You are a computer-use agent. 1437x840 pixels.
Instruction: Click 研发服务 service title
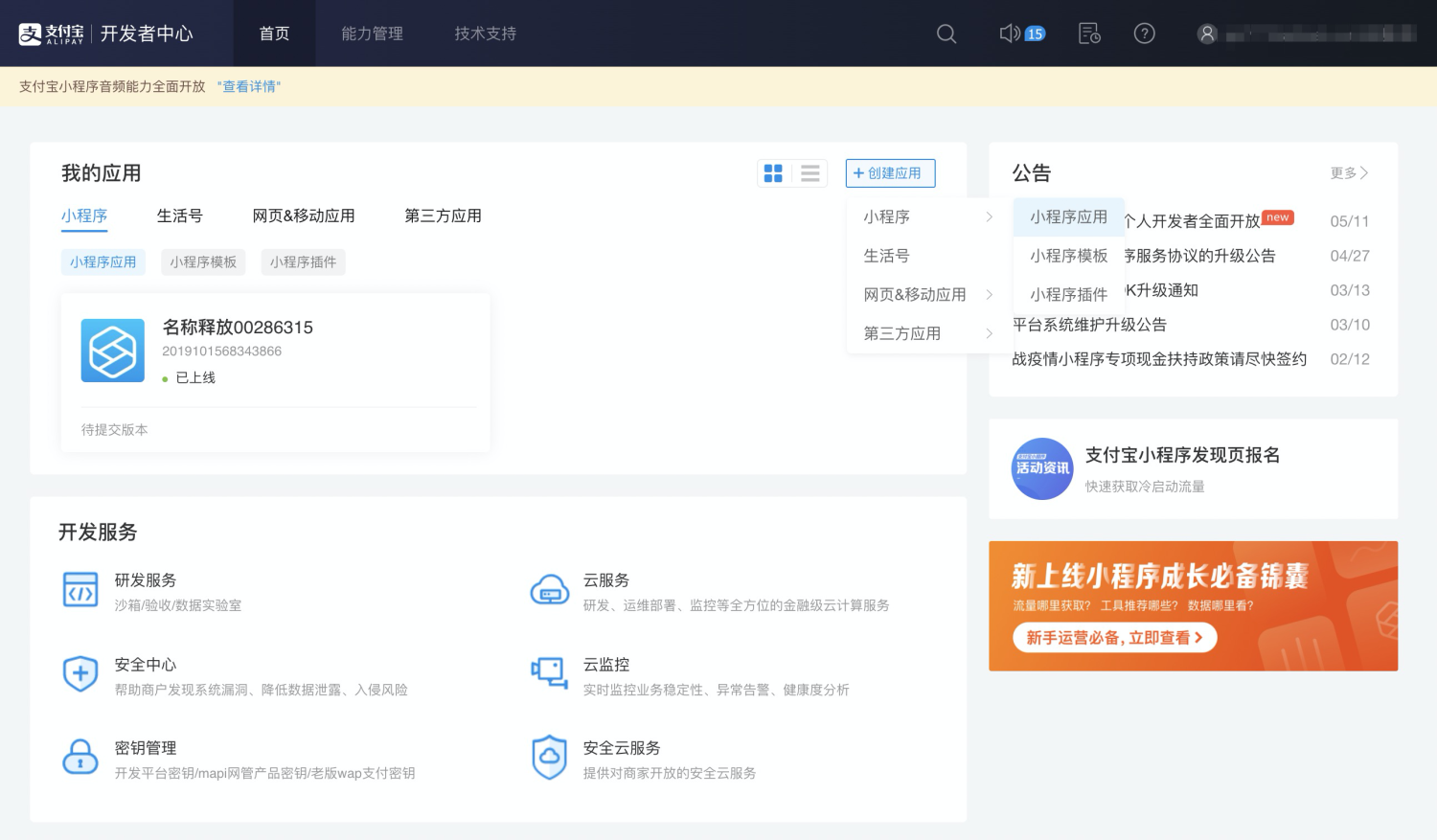(x=146, y=580)
